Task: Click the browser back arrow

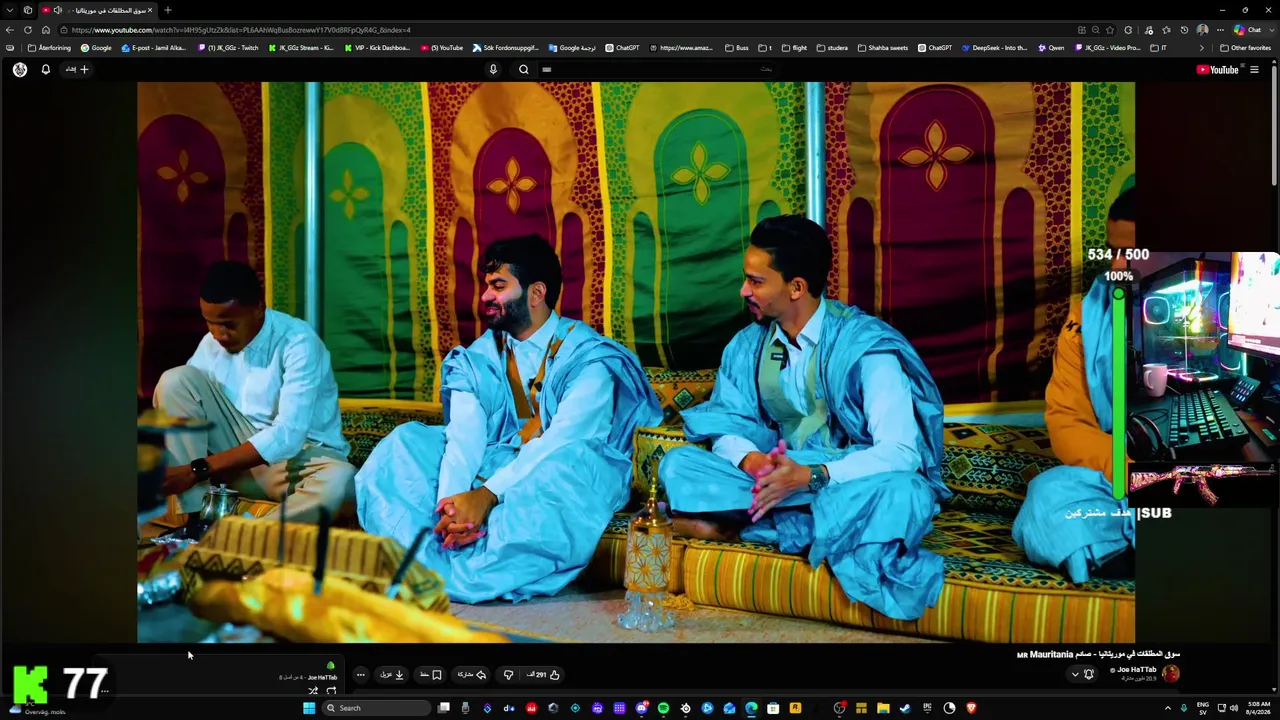Action: pyautogui.click(x=10, y=30)
